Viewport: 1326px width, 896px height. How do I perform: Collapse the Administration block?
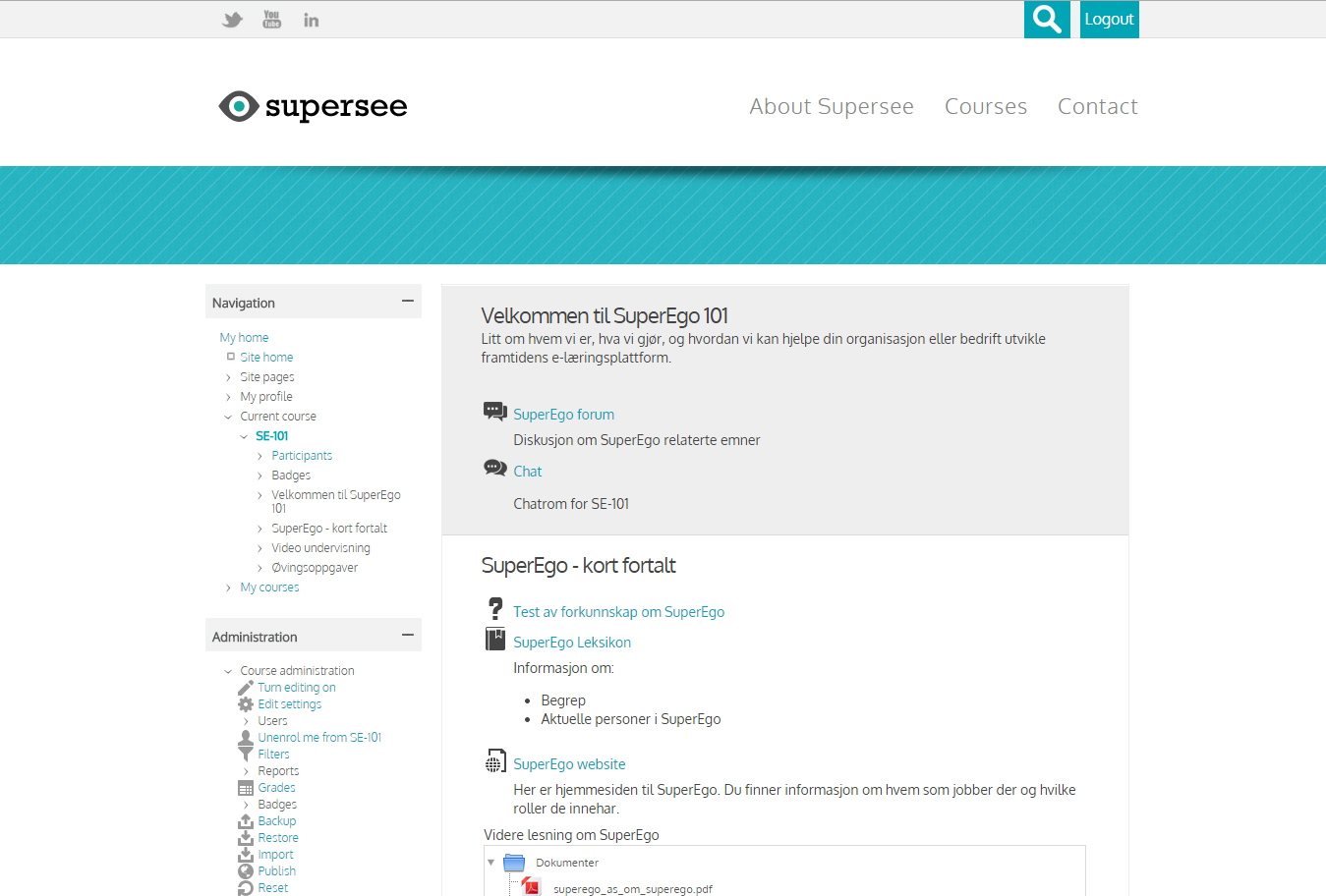pyautogui.click(x=407, y=636)
